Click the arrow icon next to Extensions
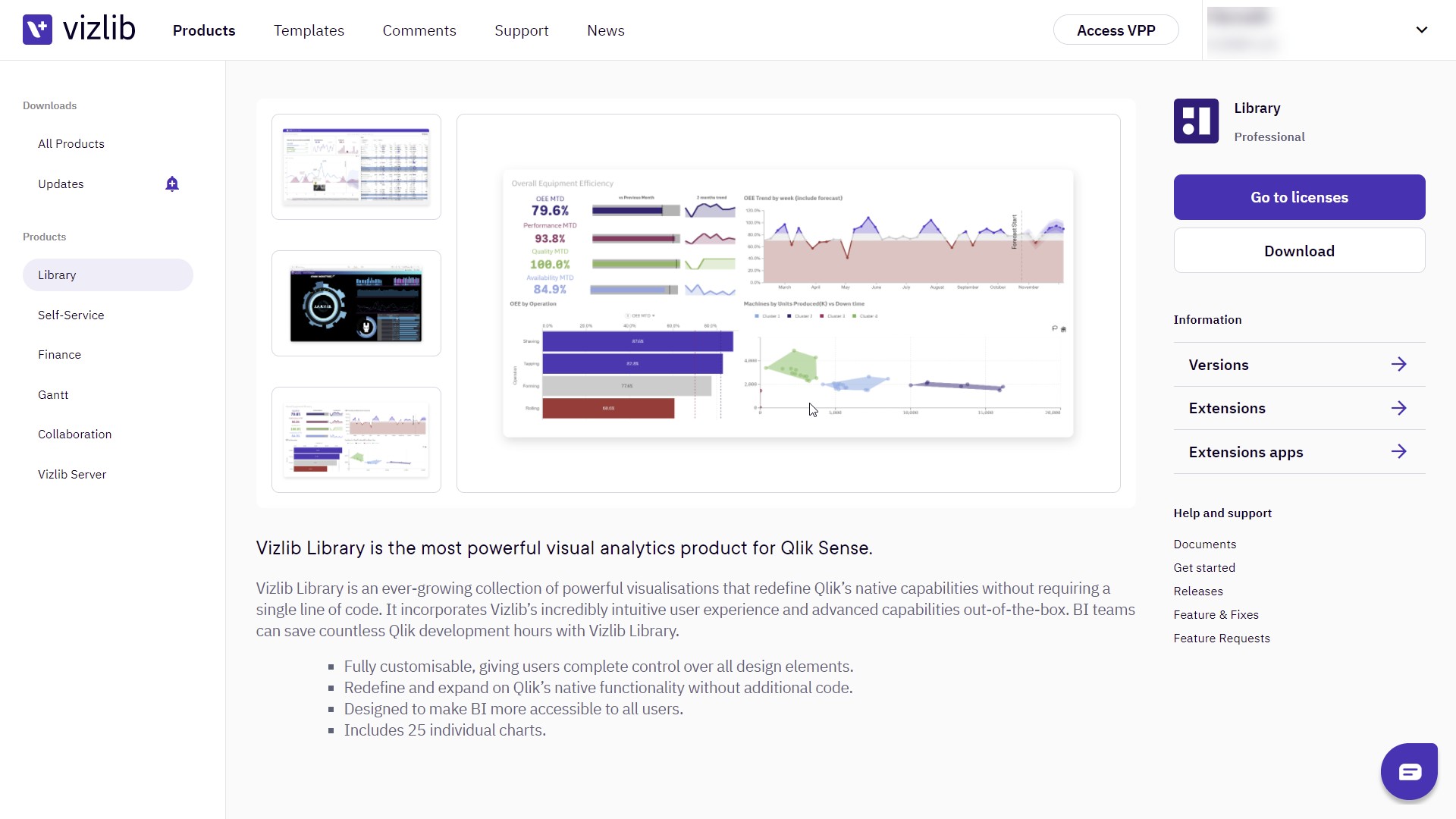Image resolution: width=1456 pixels, height=819 pixels. (1398, 408)
